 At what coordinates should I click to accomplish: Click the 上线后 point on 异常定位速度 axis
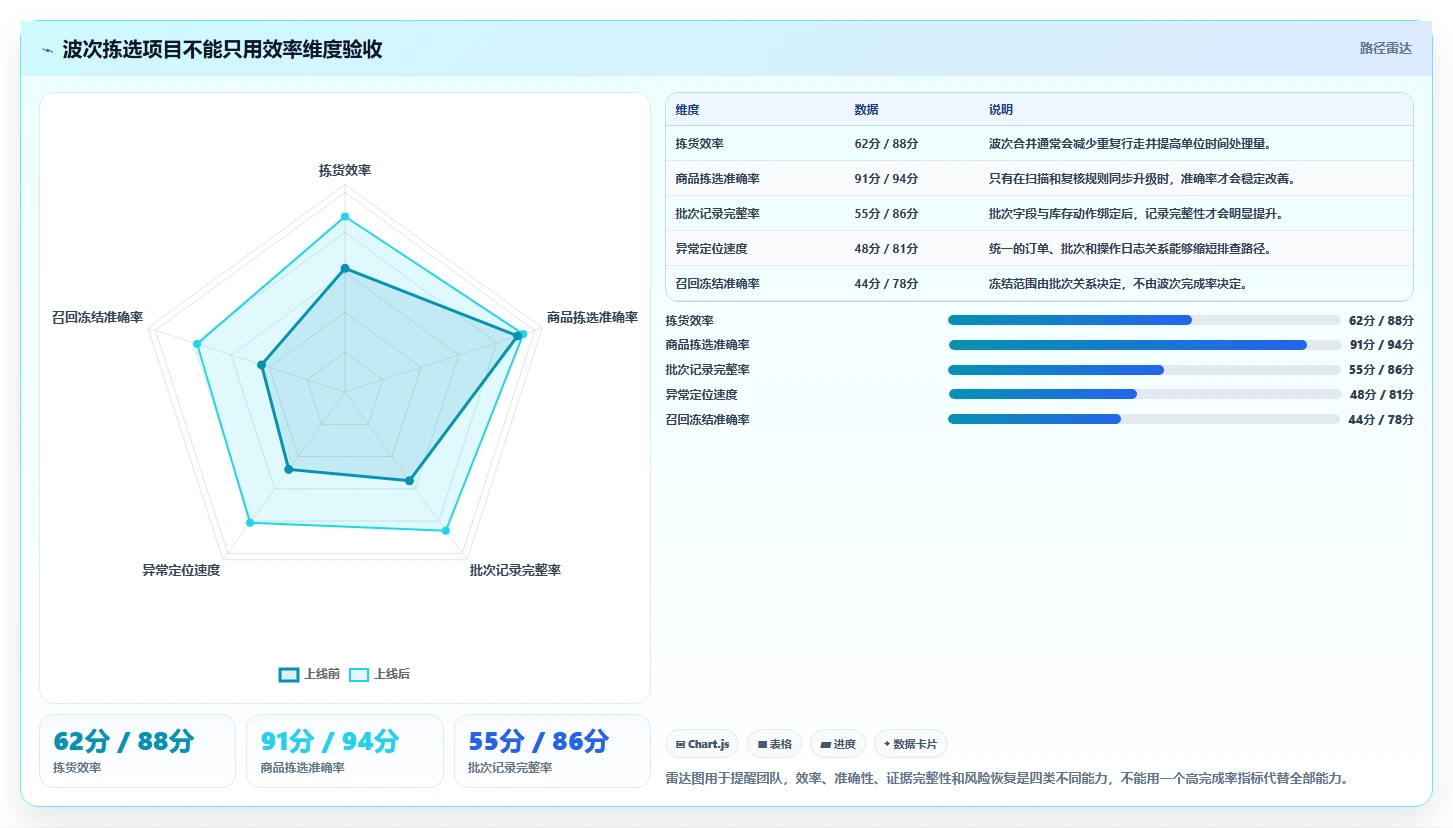click(x=250, y=523)
